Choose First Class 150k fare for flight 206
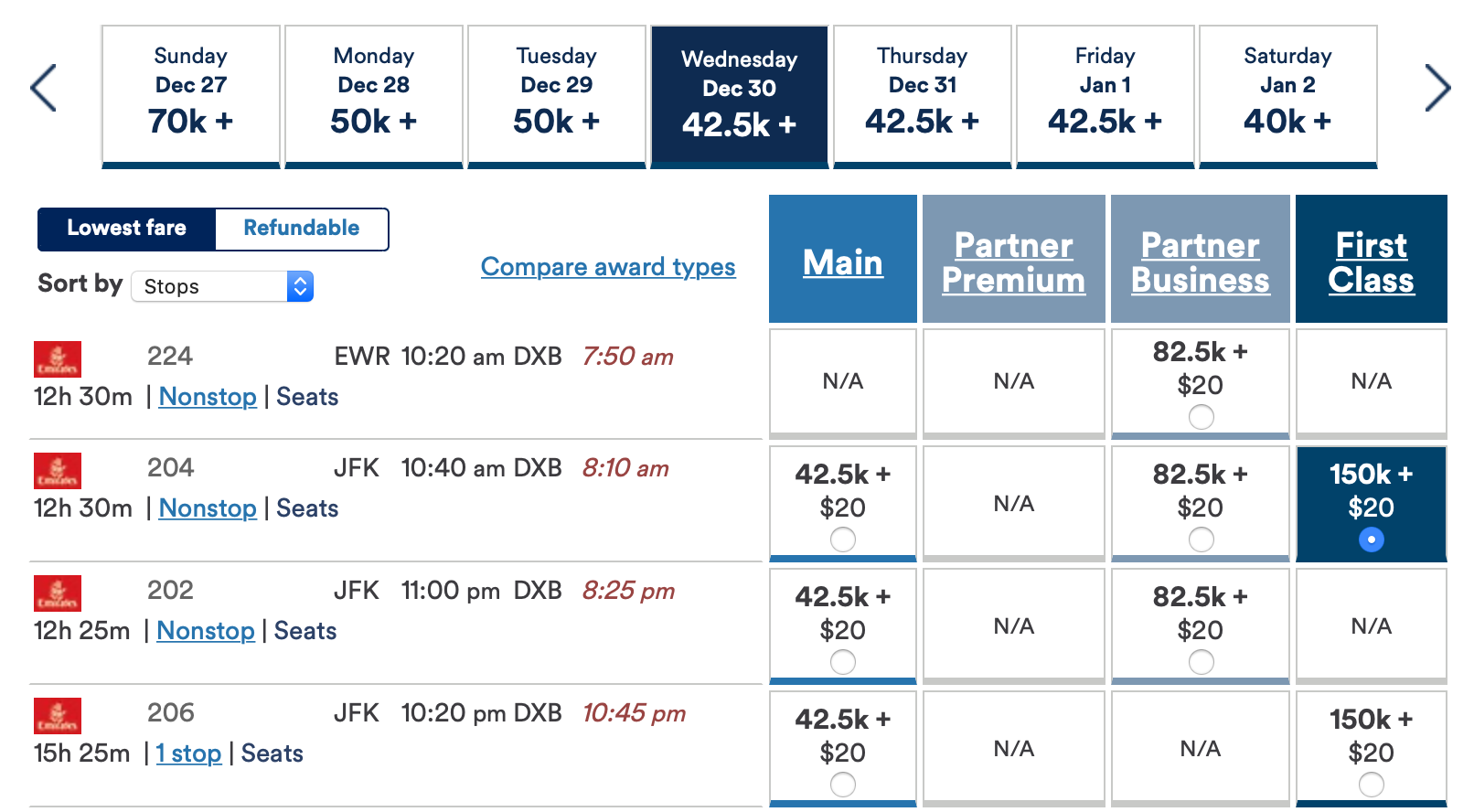This screenshot has height=812, width=1474. (1370, 784)
